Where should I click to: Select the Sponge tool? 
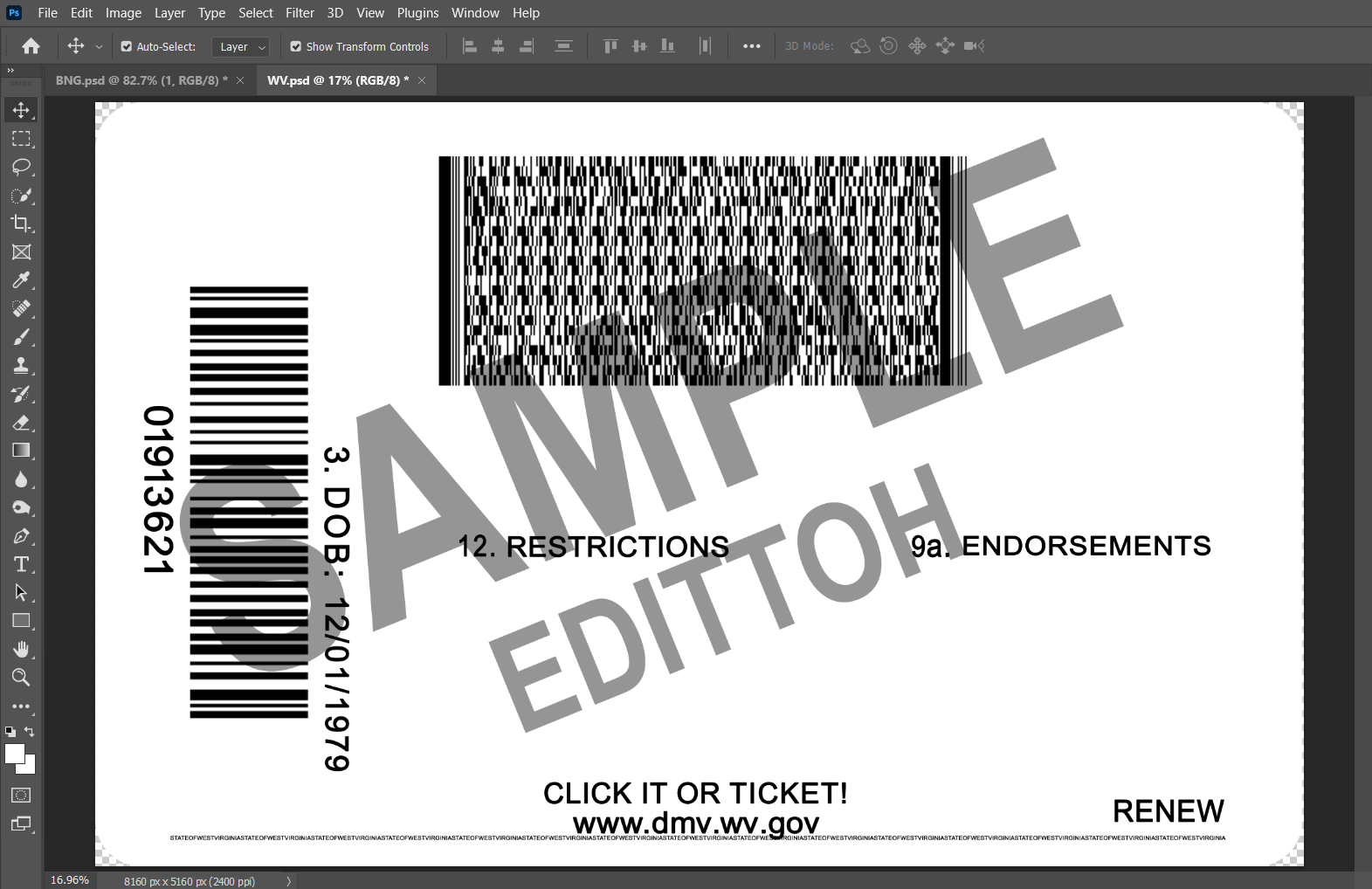pos(21,507)
